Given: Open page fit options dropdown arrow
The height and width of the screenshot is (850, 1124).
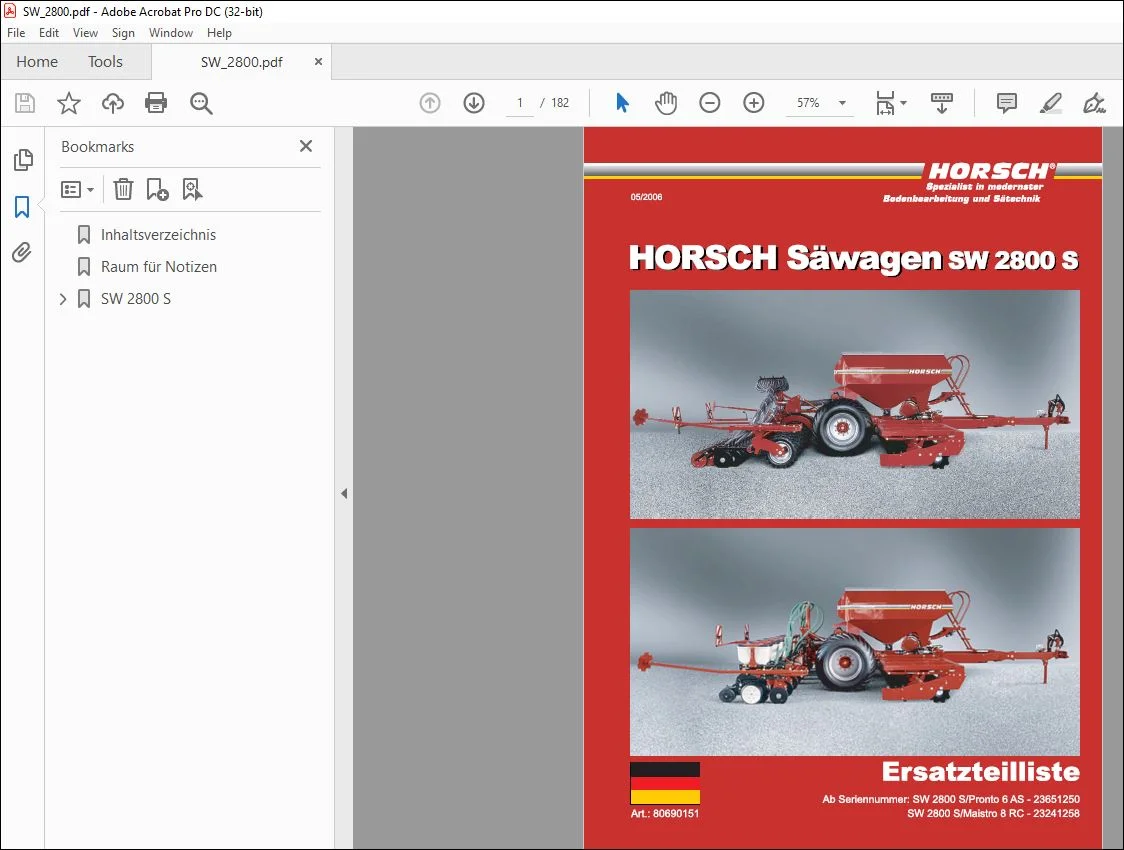Looking at the screenshot, I should (903, 103).
